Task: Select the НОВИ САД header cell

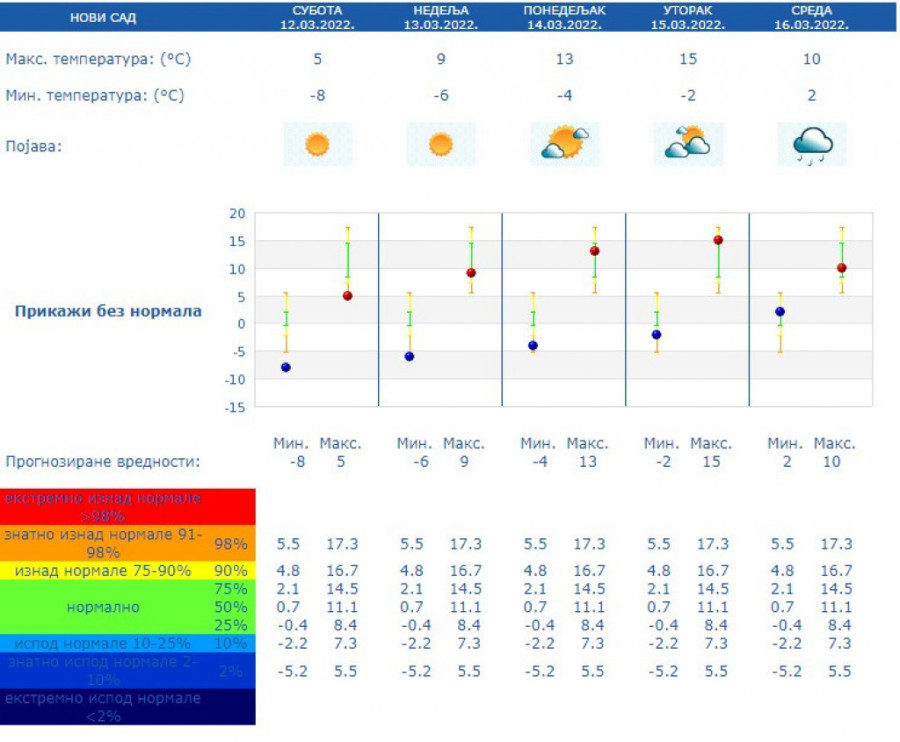Action: 104,18
